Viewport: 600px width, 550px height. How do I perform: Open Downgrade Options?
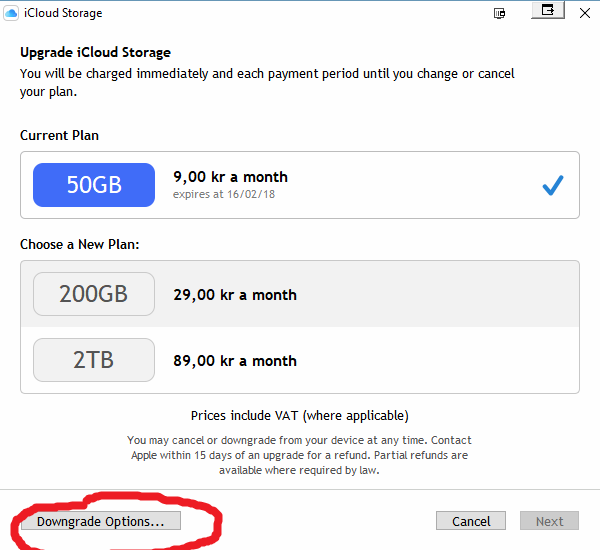tap(100, 521)
